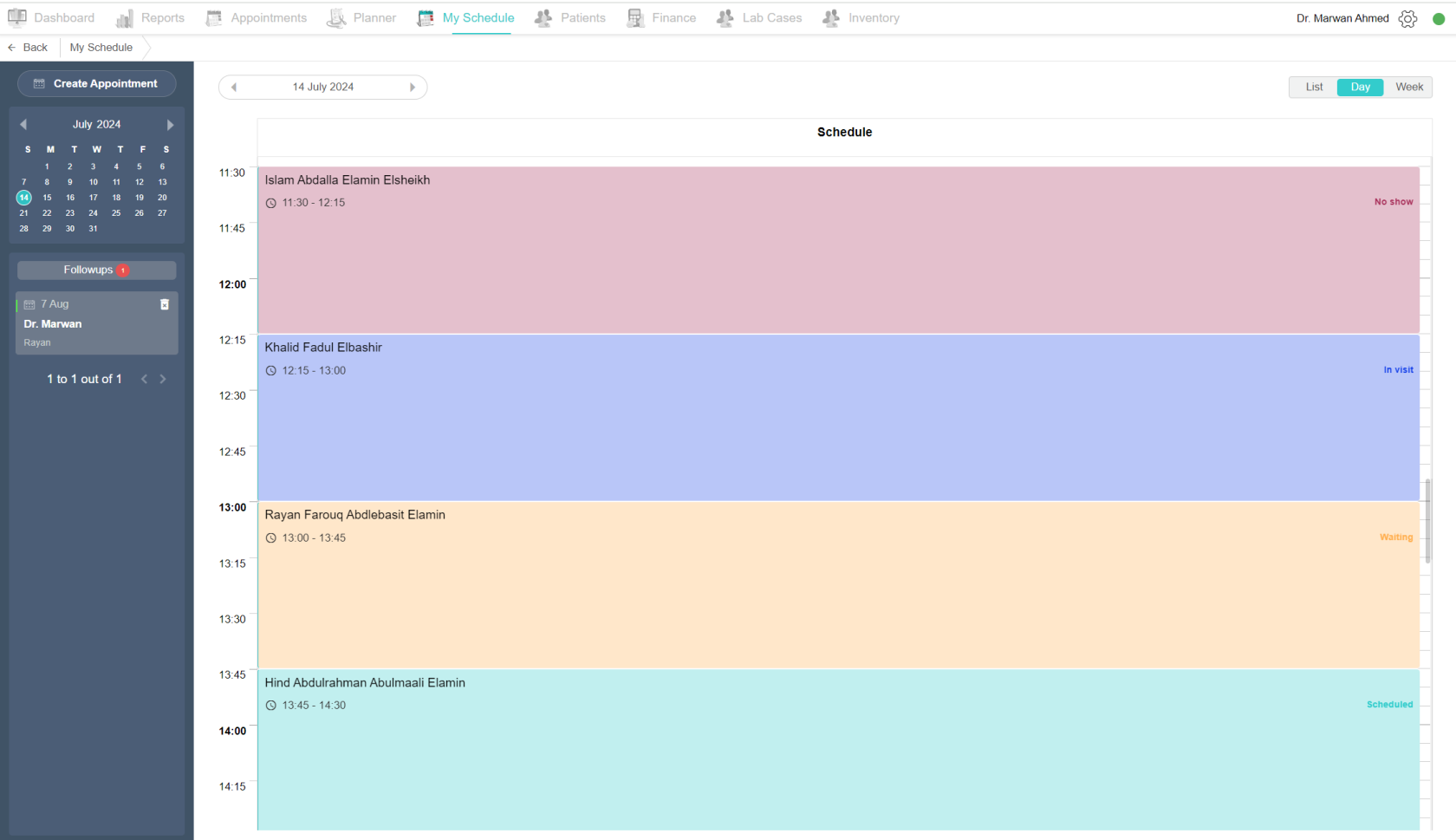Image resolution: width=1456 pixels, height=840 pixels.
Task: Click Back in the breadcrumb
Action: pyautogui.click(x=29, y=47)
